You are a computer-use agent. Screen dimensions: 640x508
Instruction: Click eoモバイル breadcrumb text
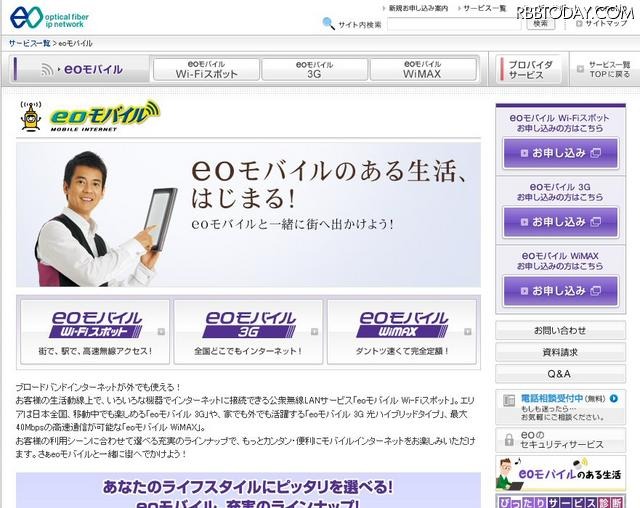(x=76, y=43)
